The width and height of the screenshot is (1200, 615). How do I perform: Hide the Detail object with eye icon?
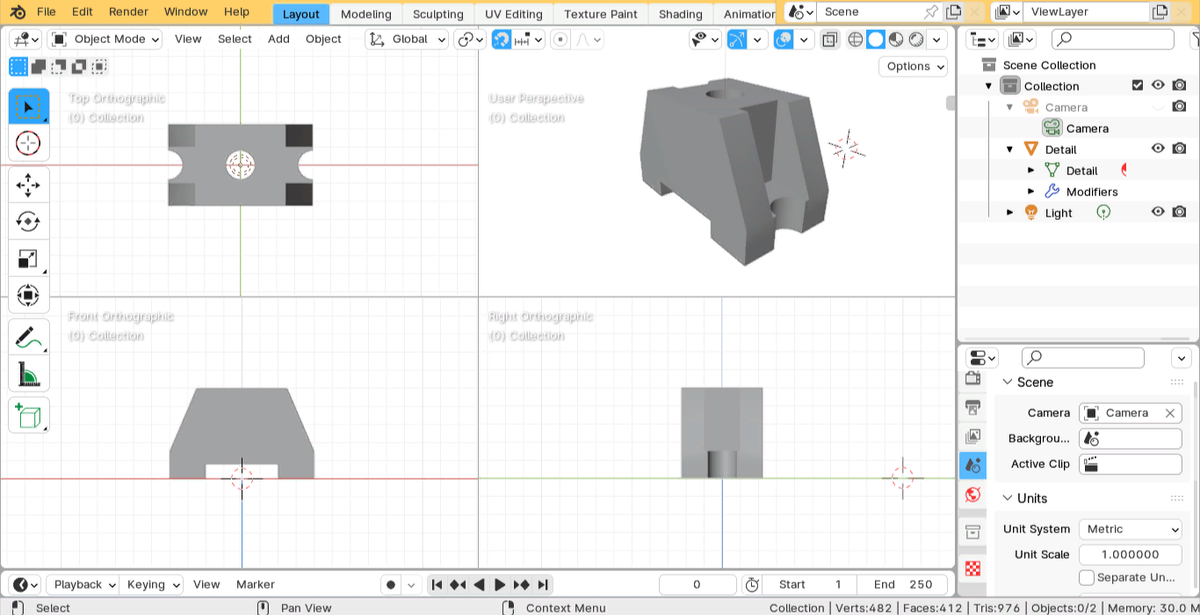pyautogui.click(x=1158, y=149)
